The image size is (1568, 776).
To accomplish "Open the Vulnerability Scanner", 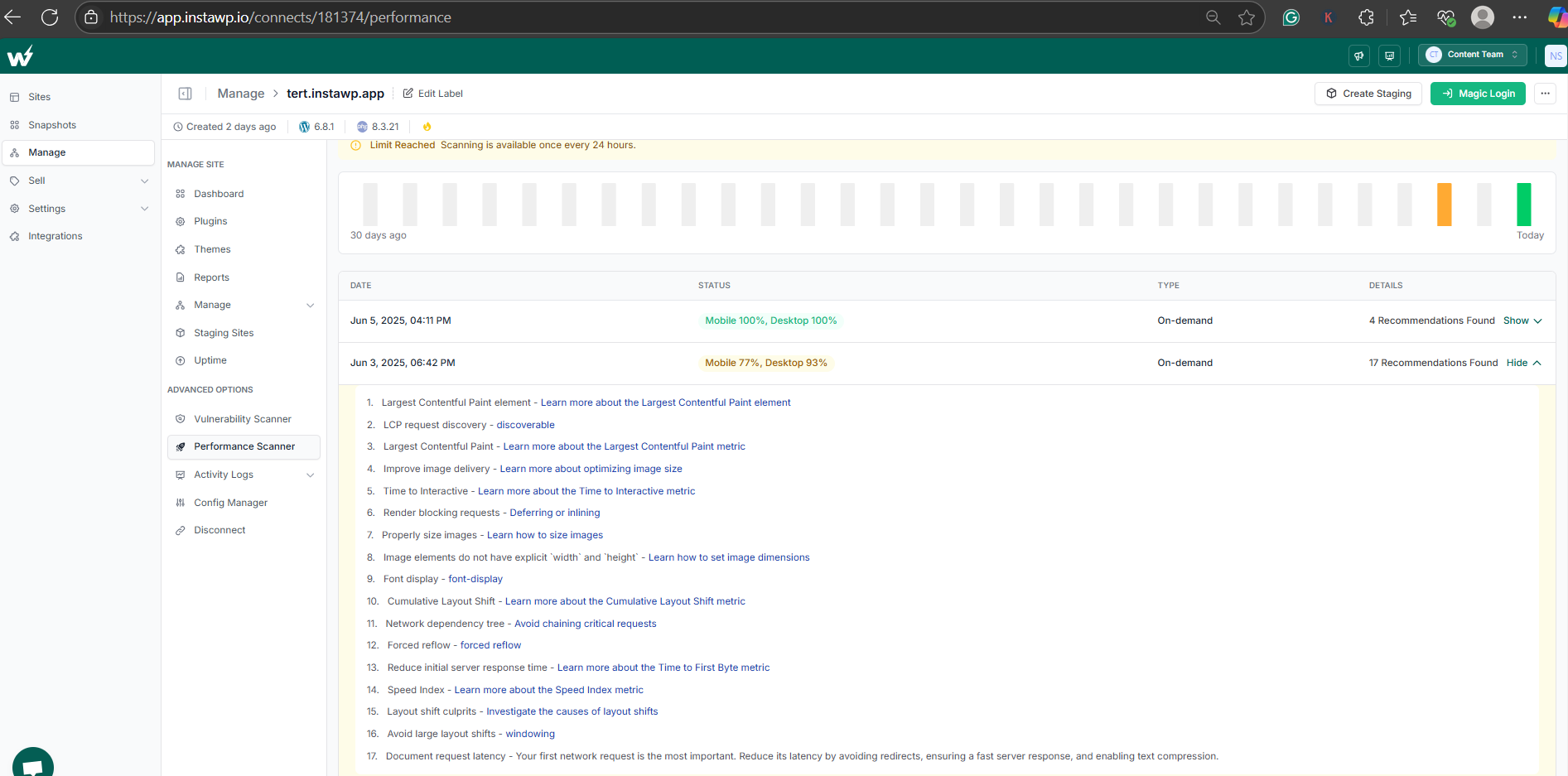I will (243, 419).
